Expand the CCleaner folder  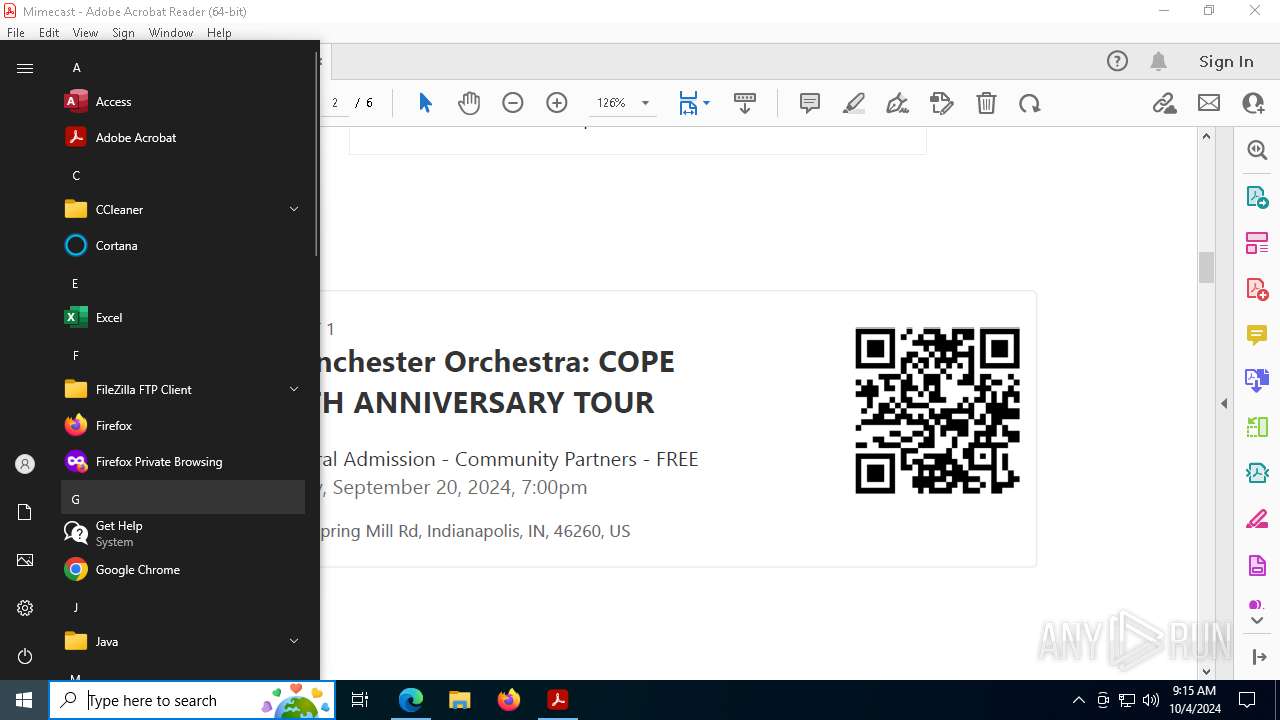click(x=183, y=210)
